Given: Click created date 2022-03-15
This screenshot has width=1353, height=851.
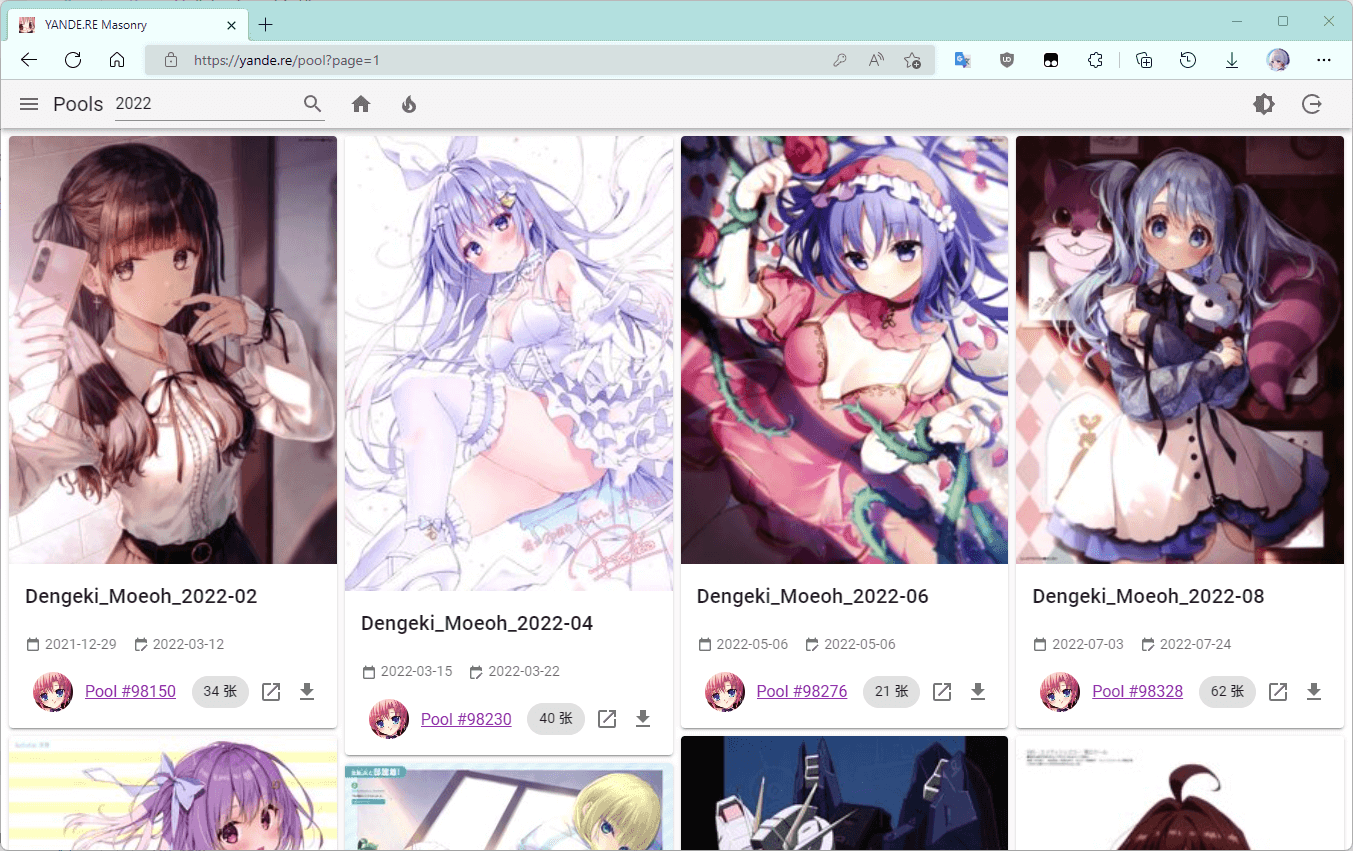Looking at the screenshot, I should 416,671.
